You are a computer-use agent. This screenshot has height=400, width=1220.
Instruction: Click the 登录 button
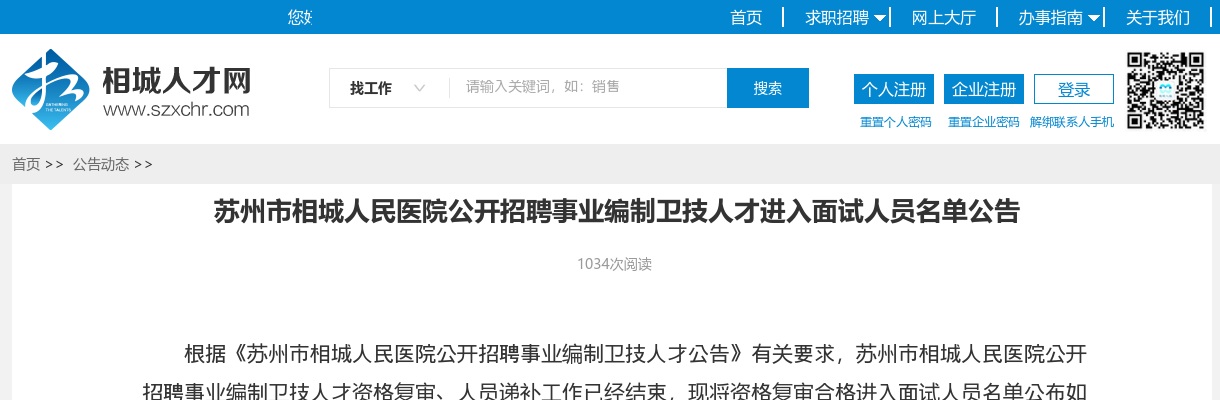click(1074, 89)
